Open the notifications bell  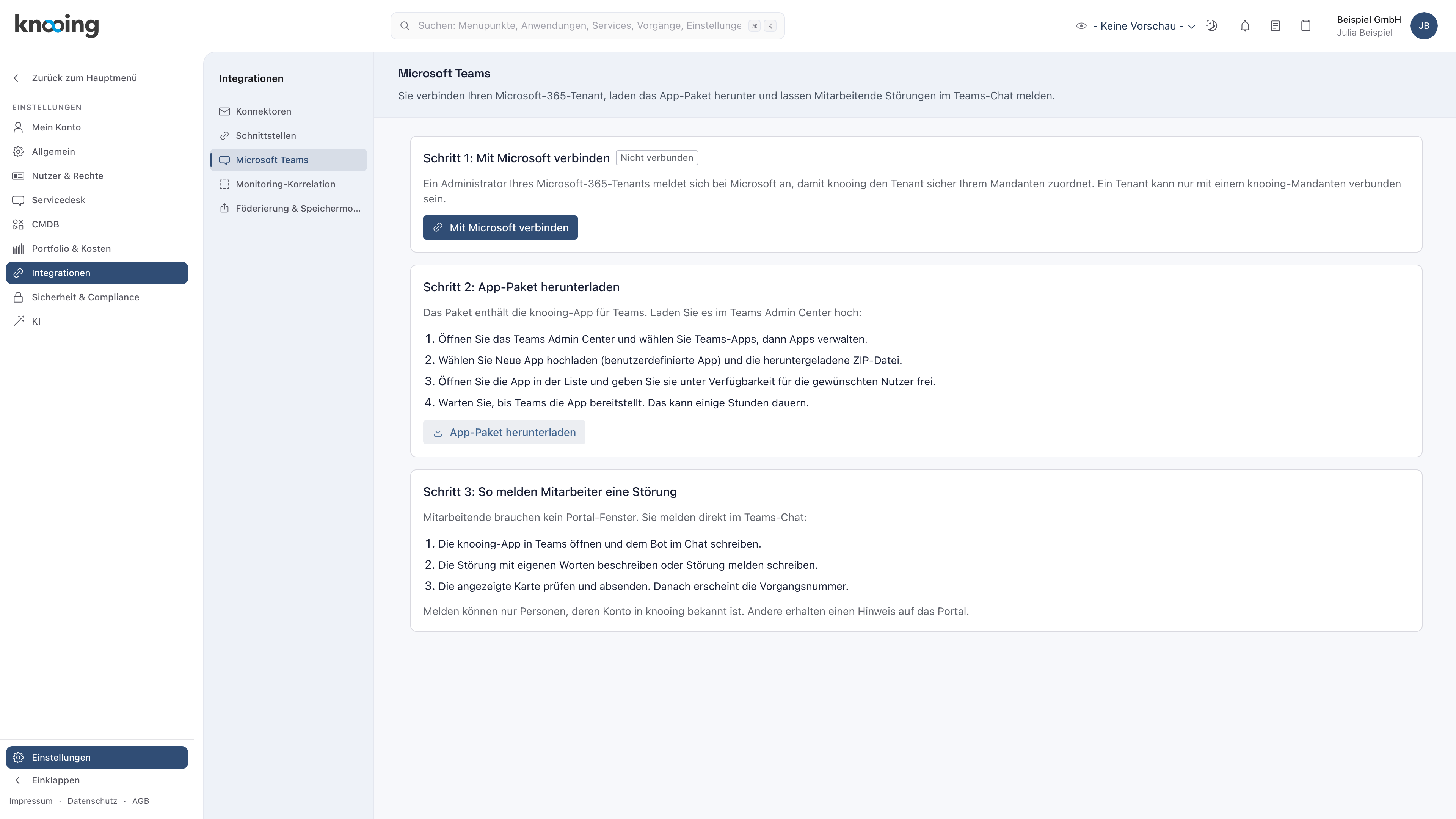click(x=1244, y=25)
